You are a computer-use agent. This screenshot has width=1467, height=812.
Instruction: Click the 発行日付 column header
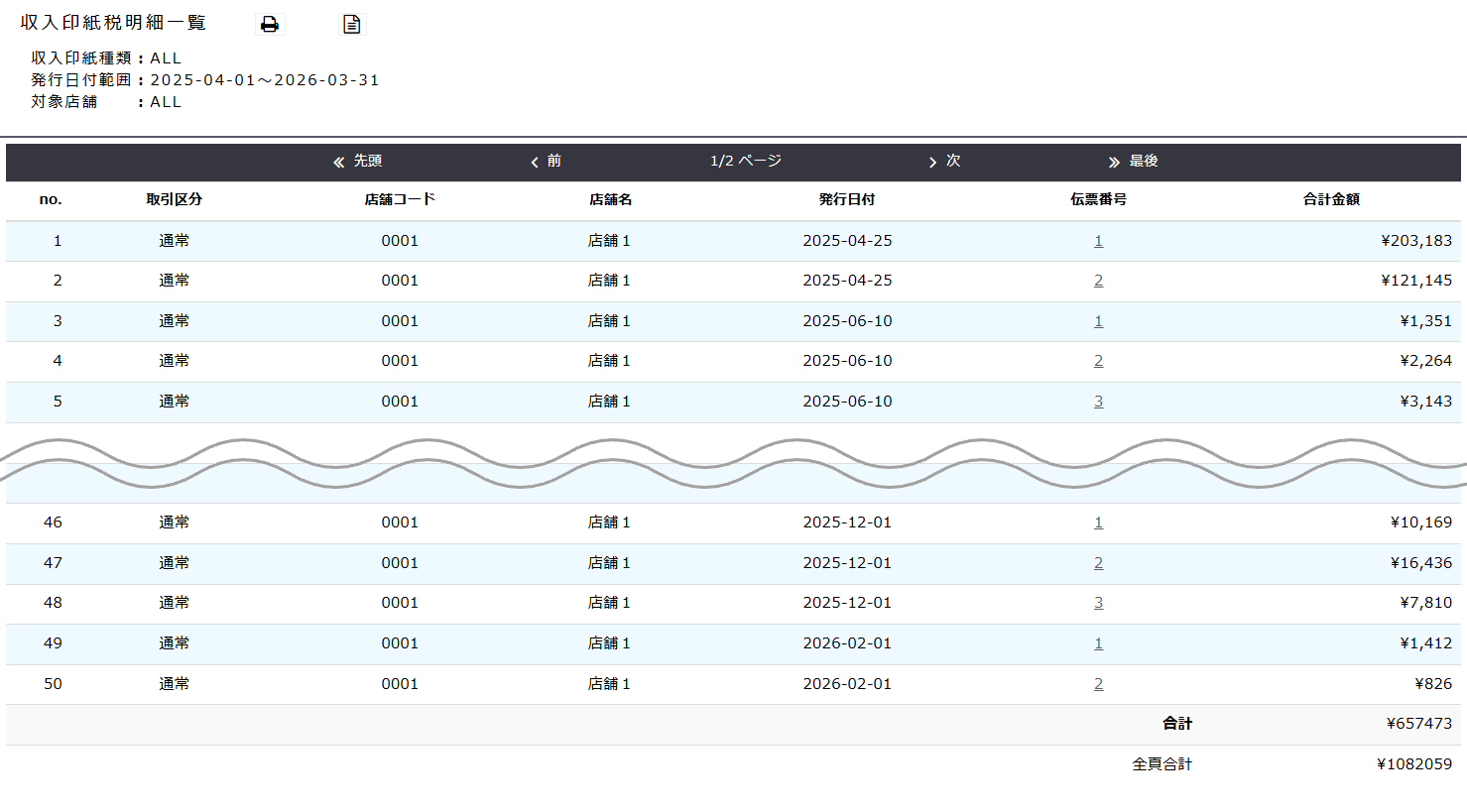pos(847,199)
